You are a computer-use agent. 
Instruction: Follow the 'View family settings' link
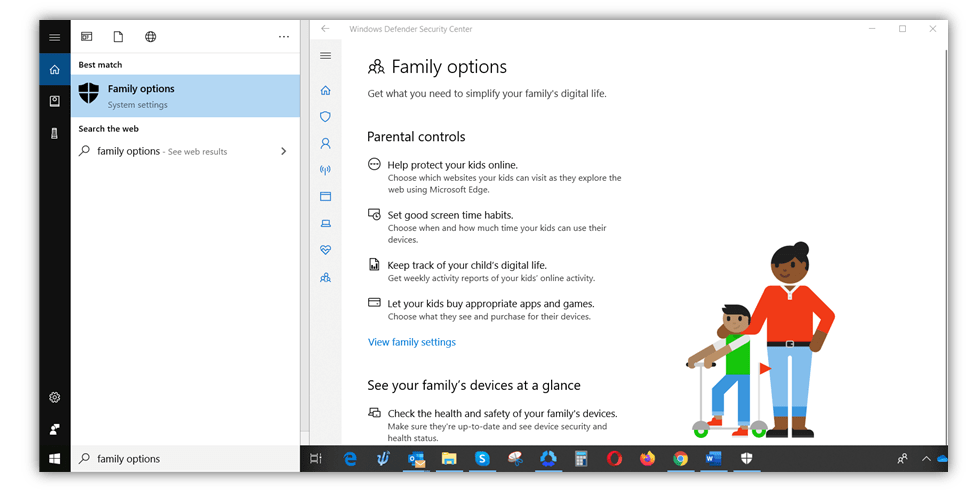pyautogui.click(x=412, y=342)
